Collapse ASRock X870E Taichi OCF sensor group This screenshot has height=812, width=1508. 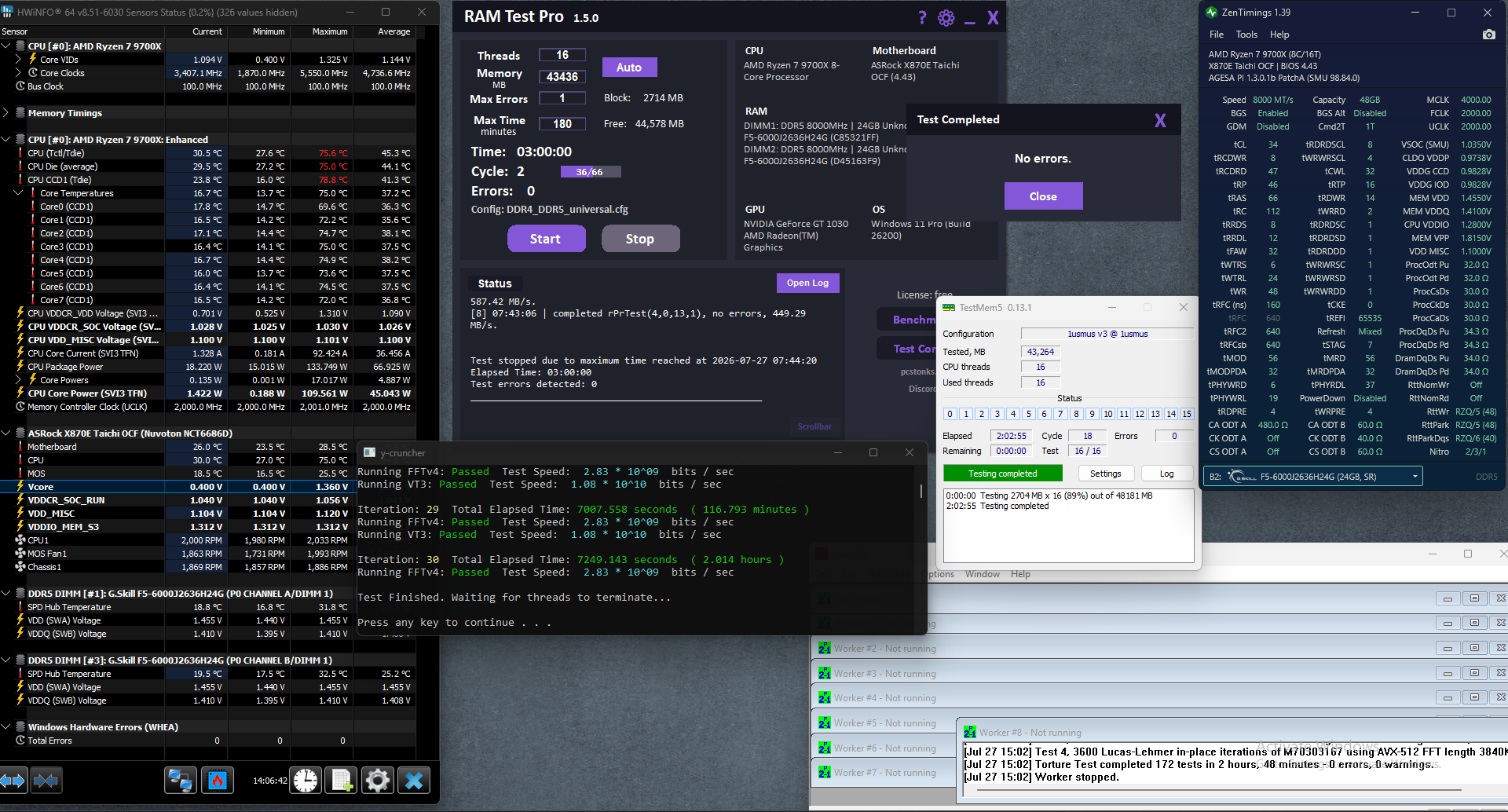click(x=6, y=433)
